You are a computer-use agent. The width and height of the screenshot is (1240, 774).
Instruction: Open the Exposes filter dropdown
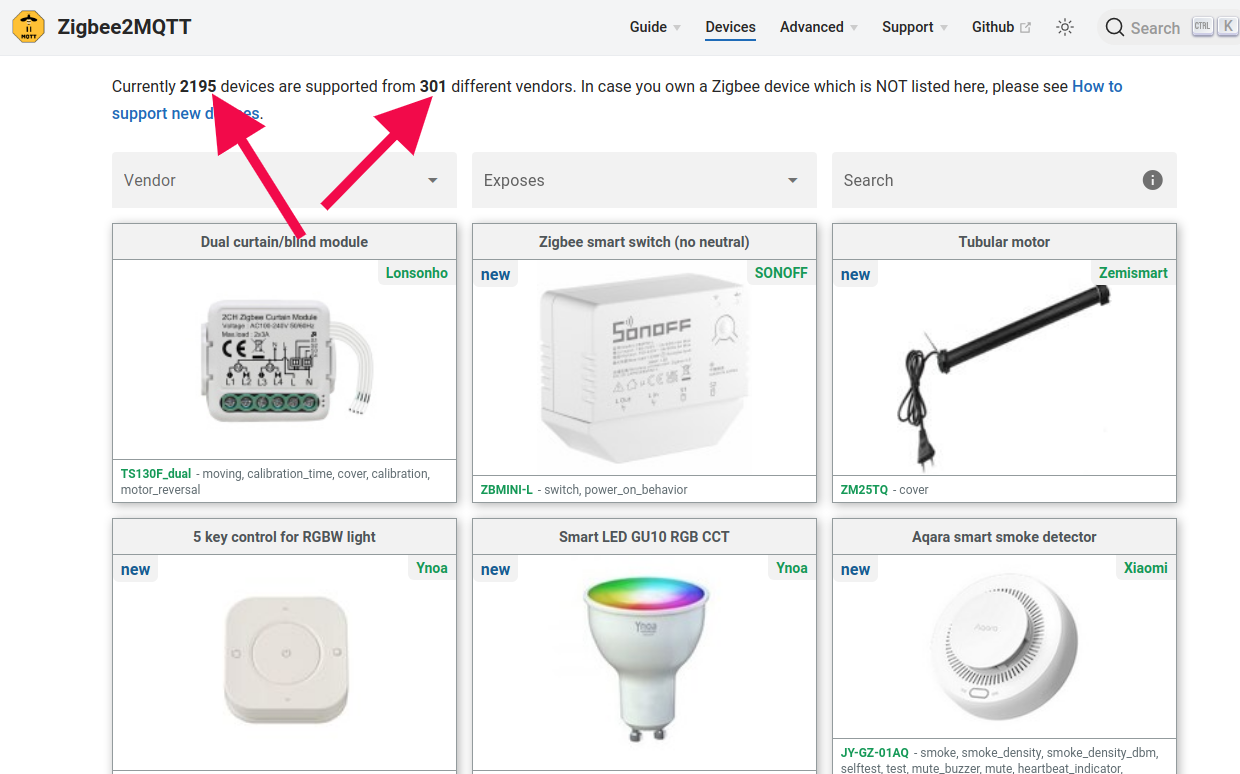point(644,180)
